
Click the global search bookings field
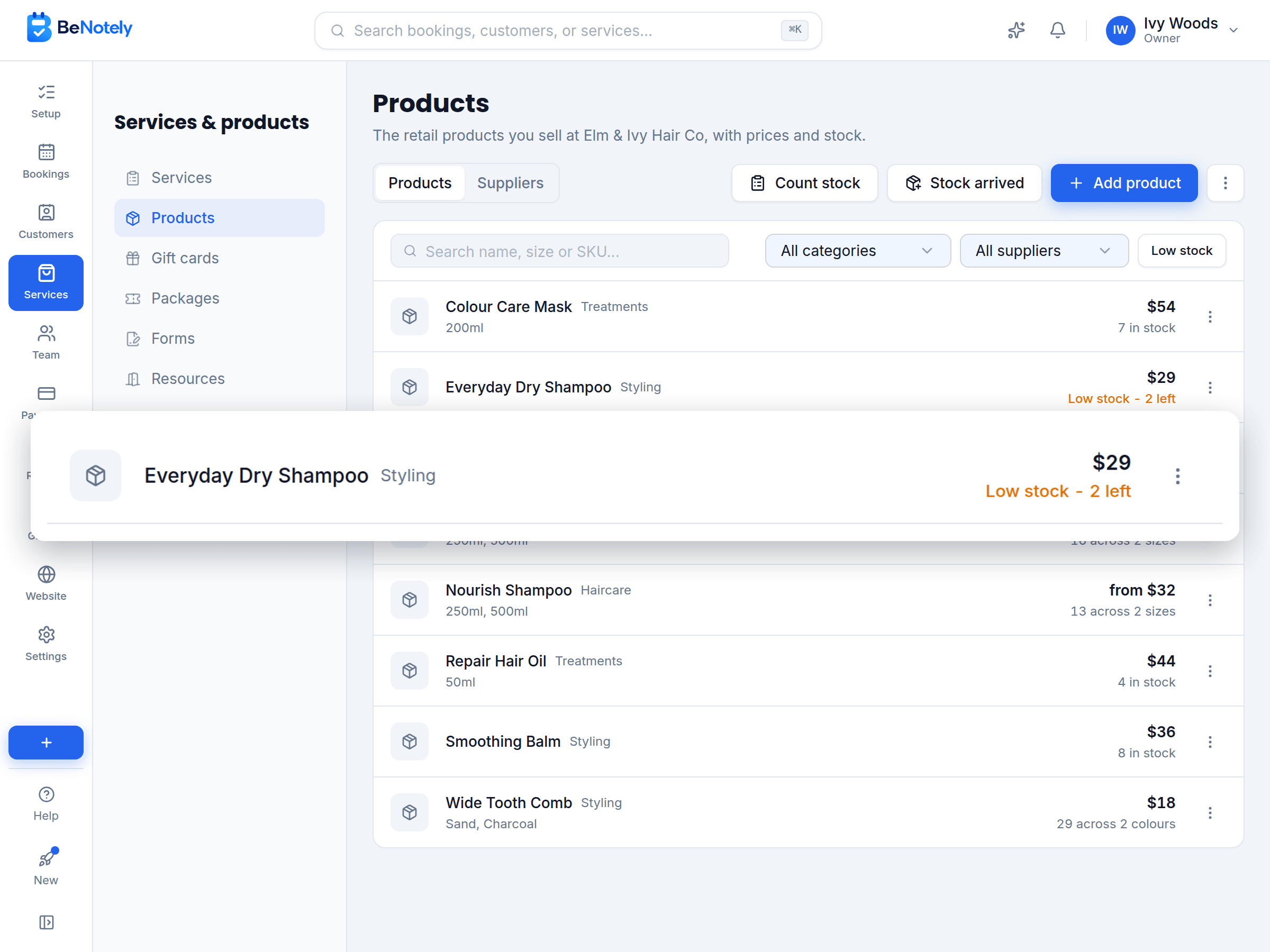pos(568,31)
